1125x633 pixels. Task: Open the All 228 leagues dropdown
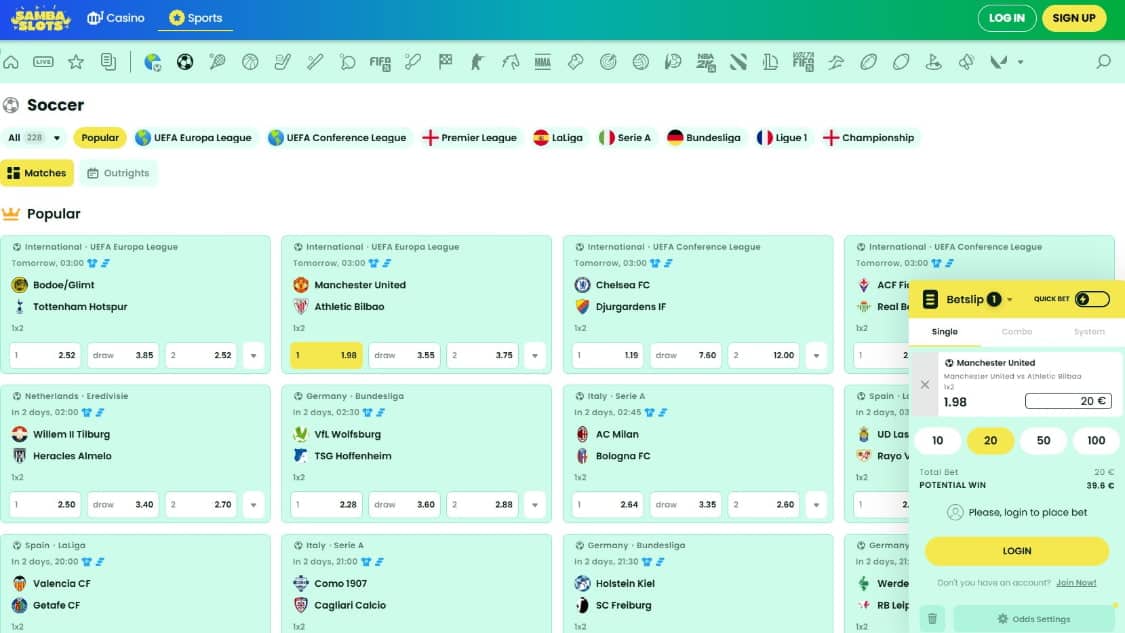pyautogui.click(x=34, y=138)
